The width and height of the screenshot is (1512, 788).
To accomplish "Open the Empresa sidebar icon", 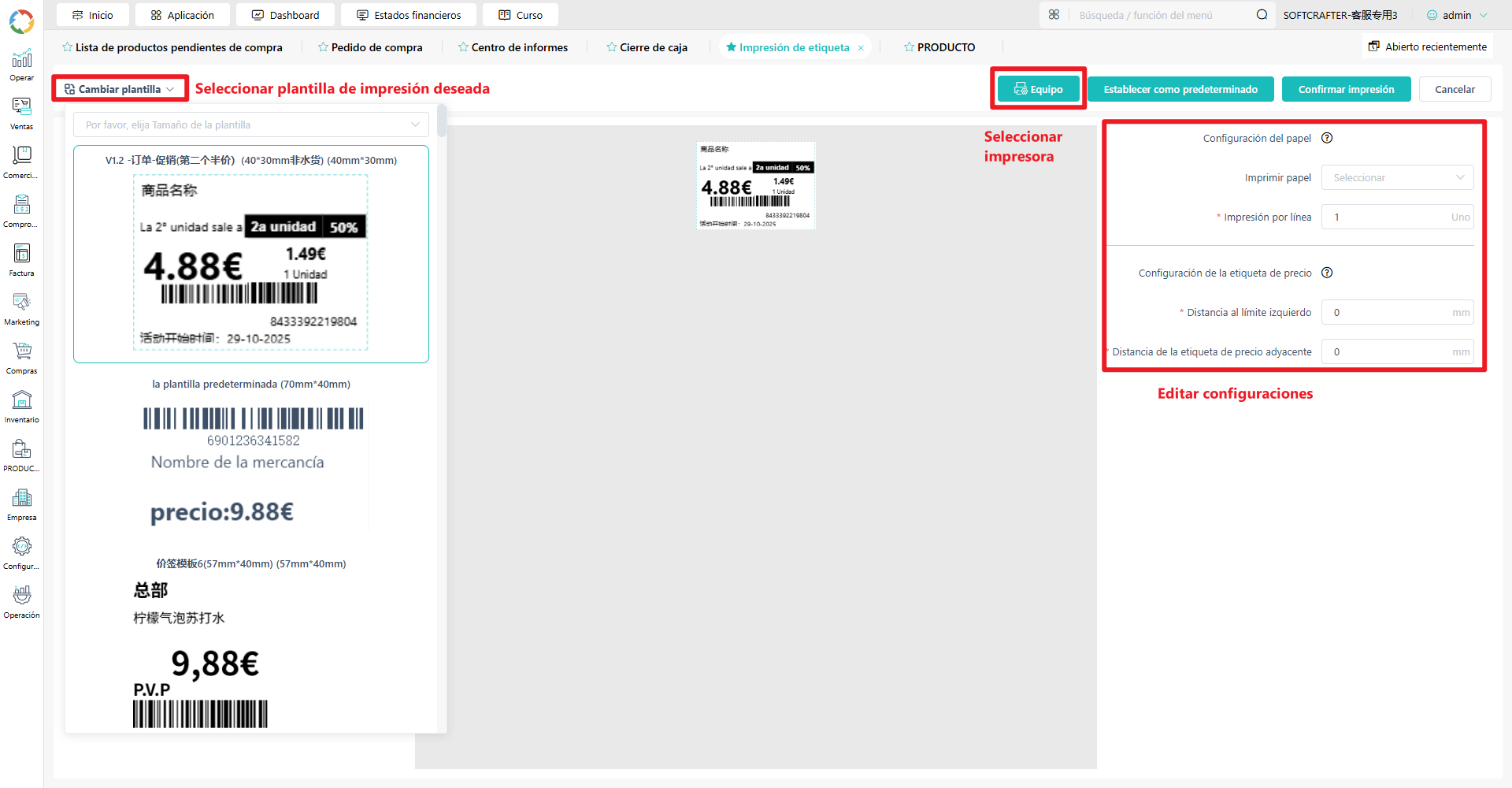I will [x=21, y=504].
